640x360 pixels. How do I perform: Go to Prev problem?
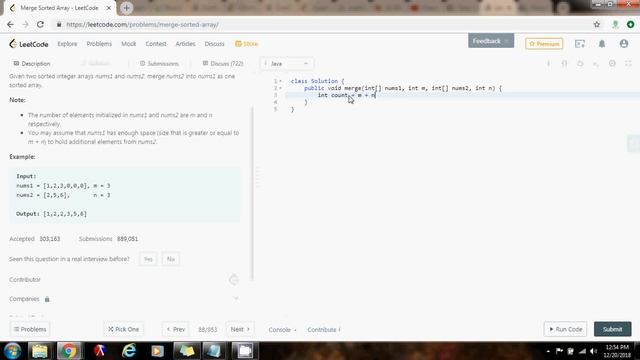(x=176, y=329)
